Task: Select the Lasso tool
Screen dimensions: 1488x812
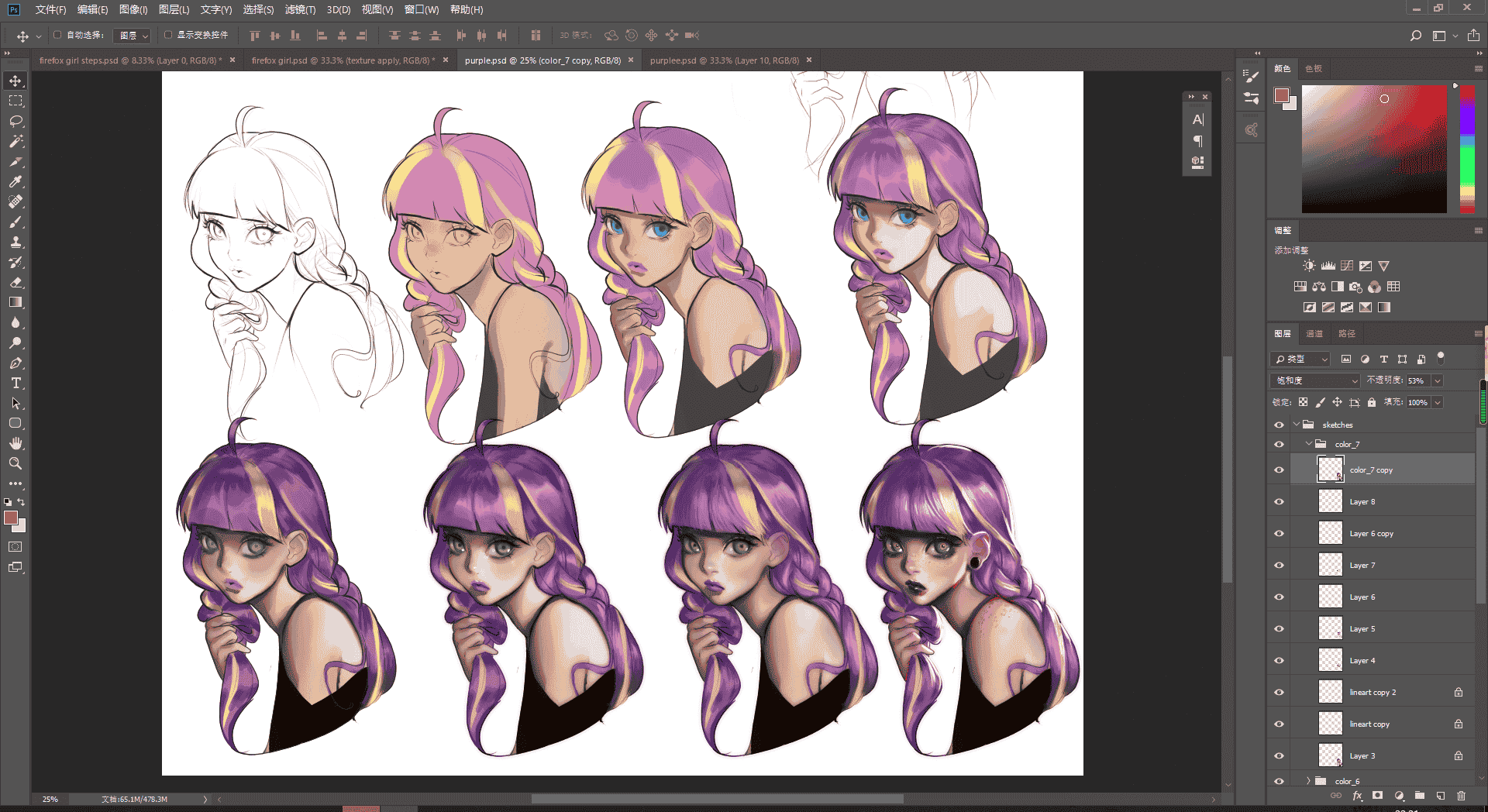Action: point(15,121)
